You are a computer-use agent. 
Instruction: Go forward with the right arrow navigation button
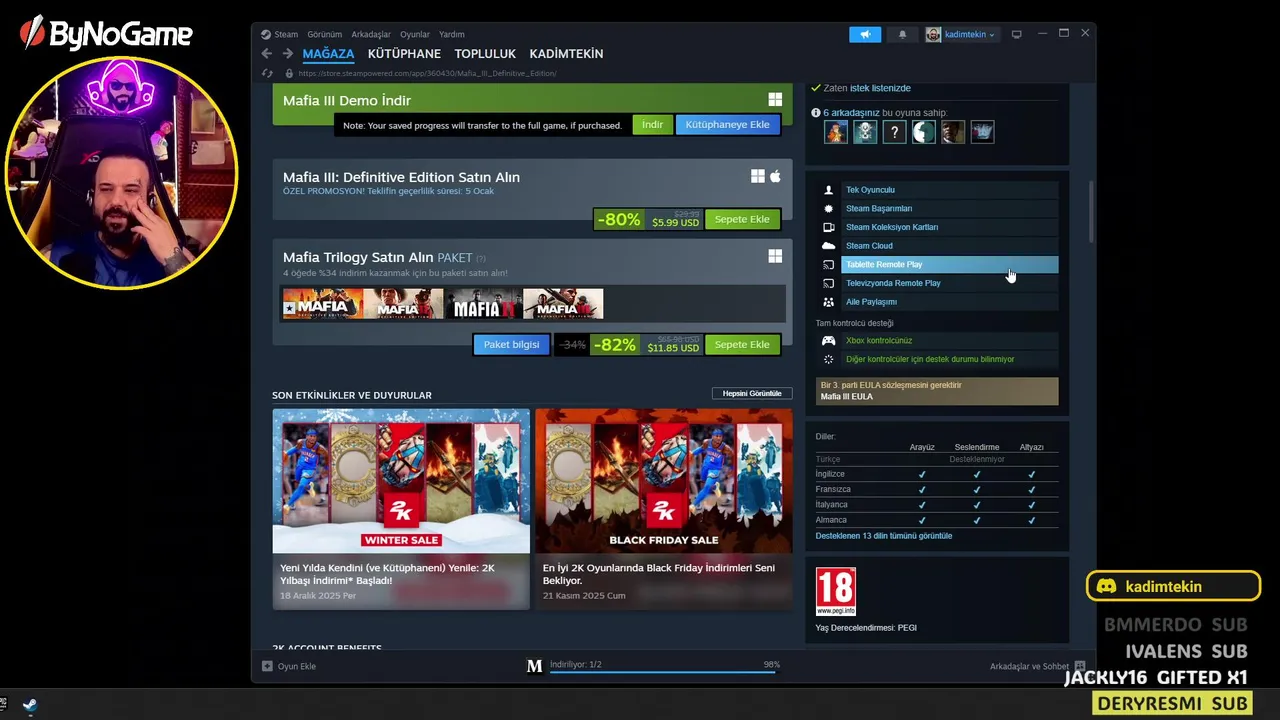[x=288, y=54]
